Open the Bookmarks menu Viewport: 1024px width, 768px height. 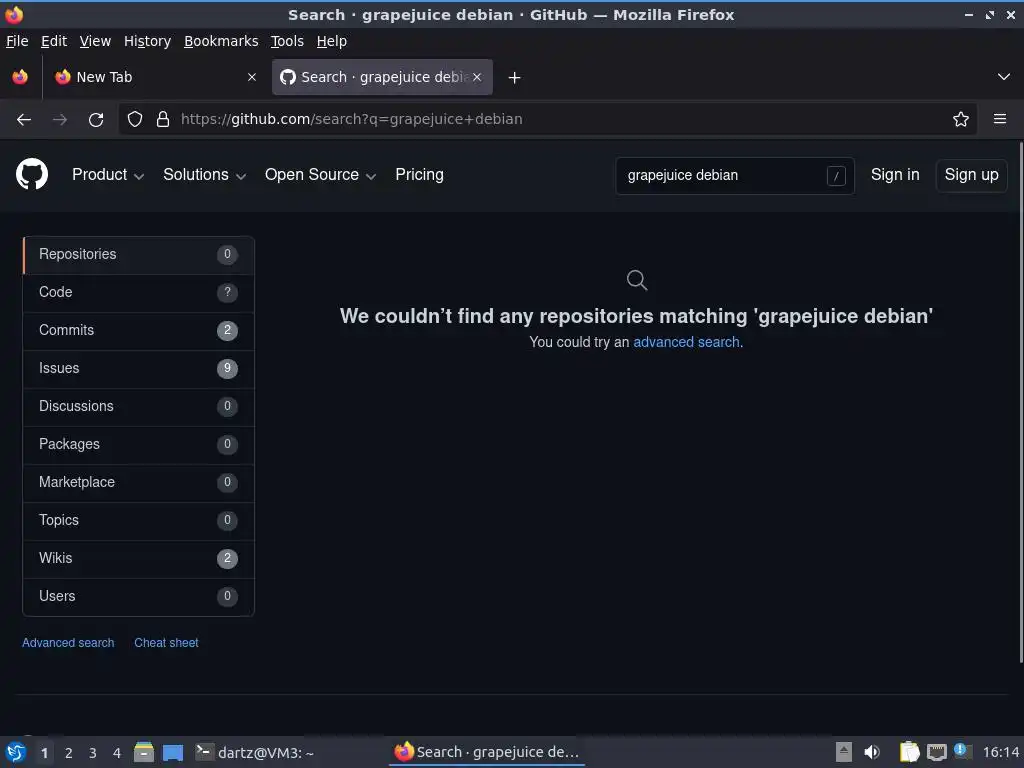(221, 41)
